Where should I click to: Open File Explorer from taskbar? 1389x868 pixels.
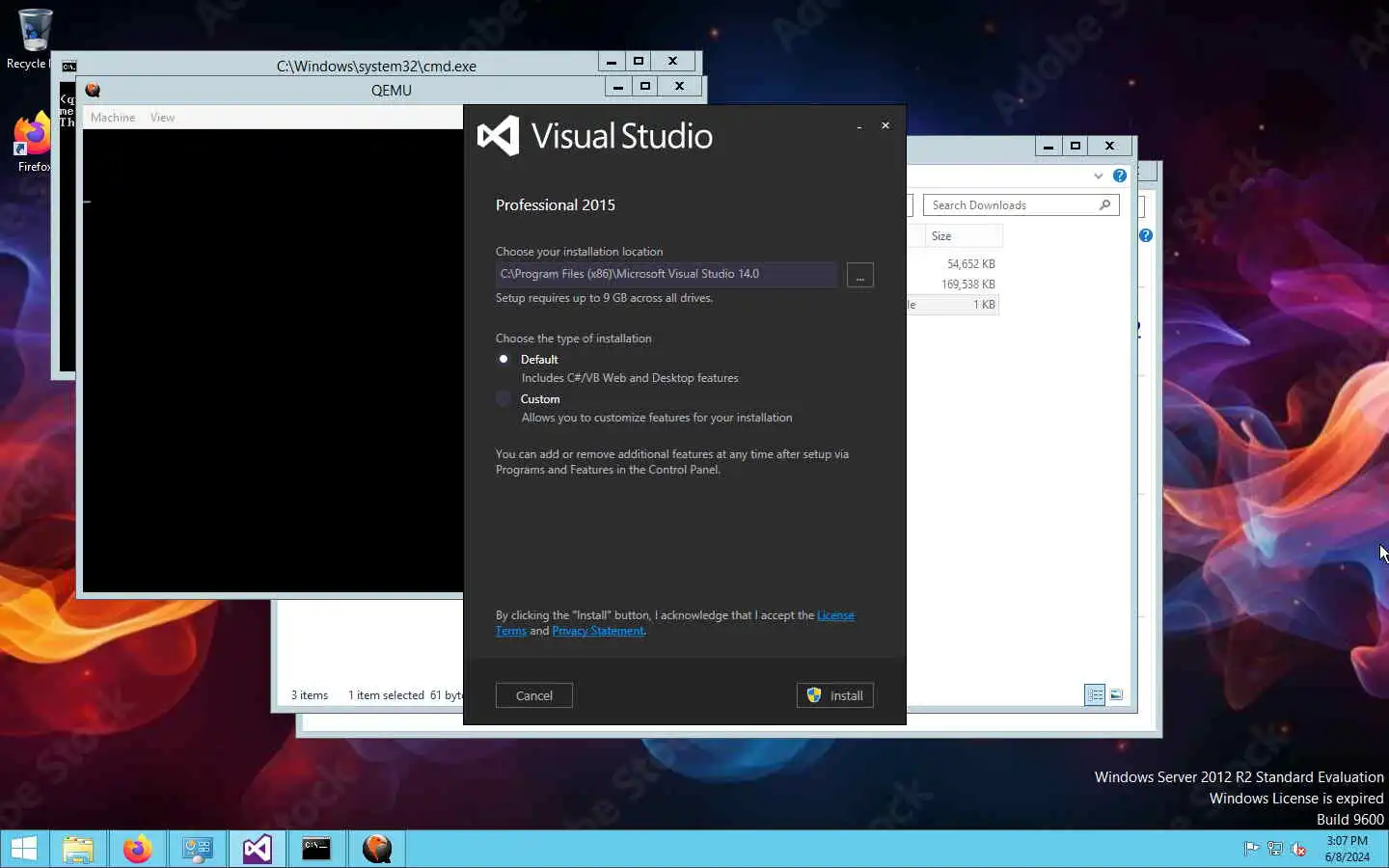78,849
